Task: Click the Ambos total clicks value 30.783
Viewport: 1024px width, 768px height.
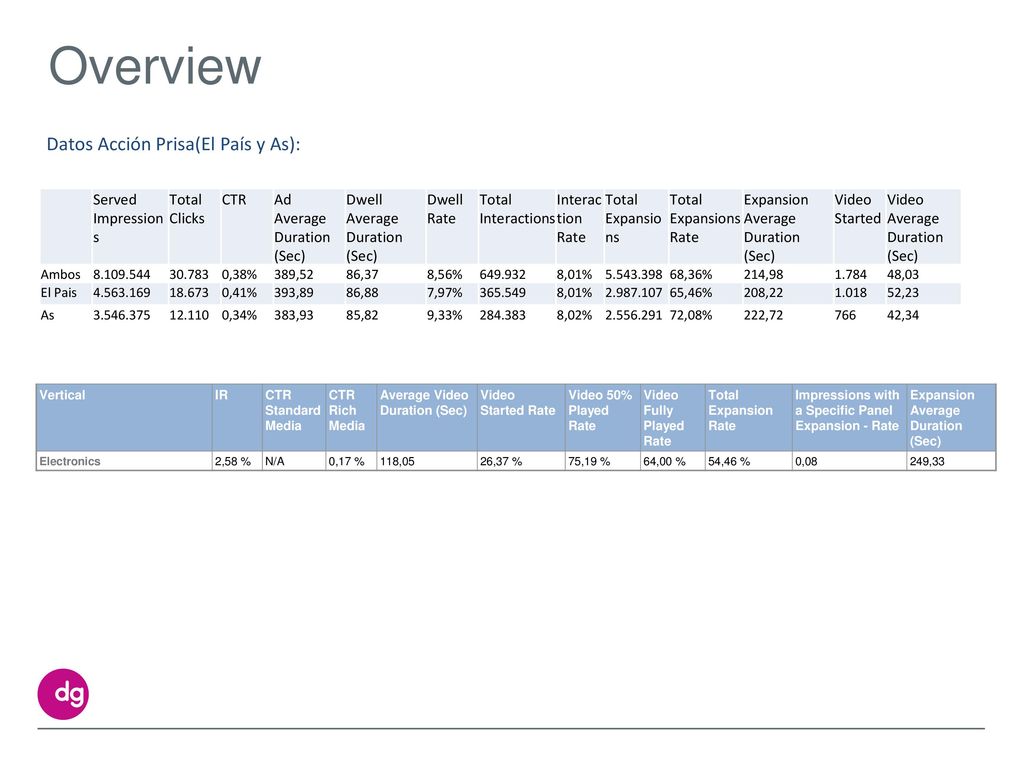Action: click(189, 275)
